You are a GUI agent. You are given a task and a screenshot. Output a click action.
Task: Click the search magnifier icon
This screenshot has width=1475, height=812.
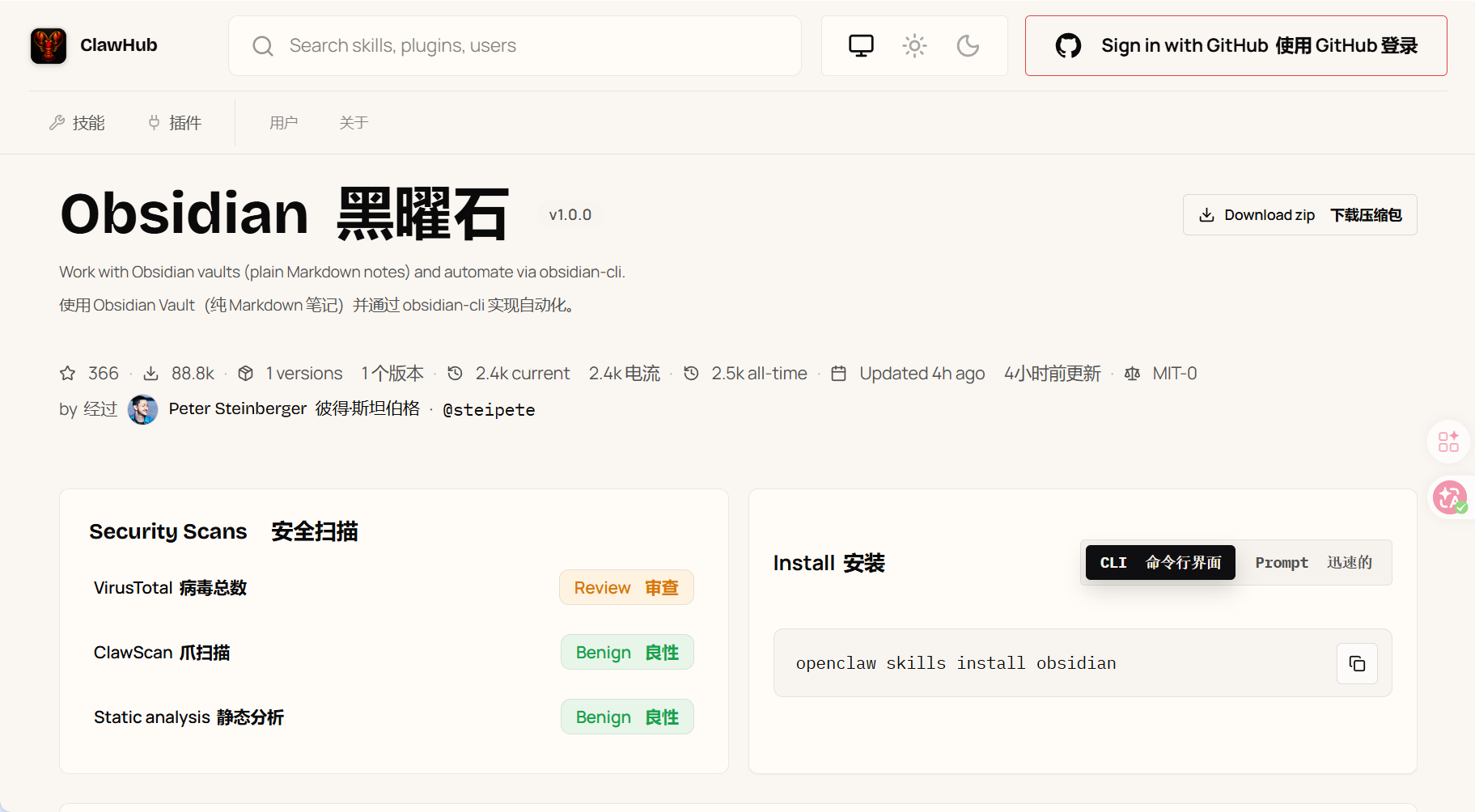(x=263, y=46)
